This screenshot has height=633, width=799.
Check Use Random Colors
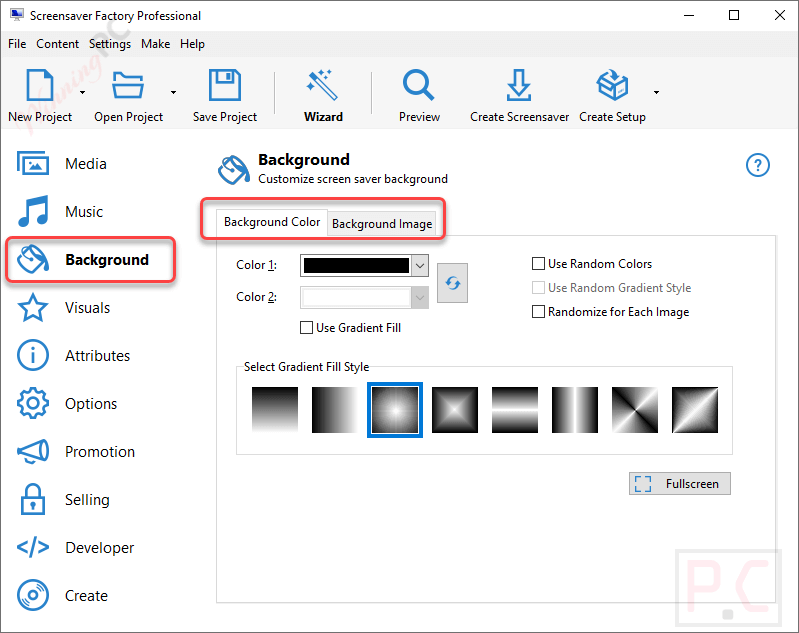tap(538, 263)
